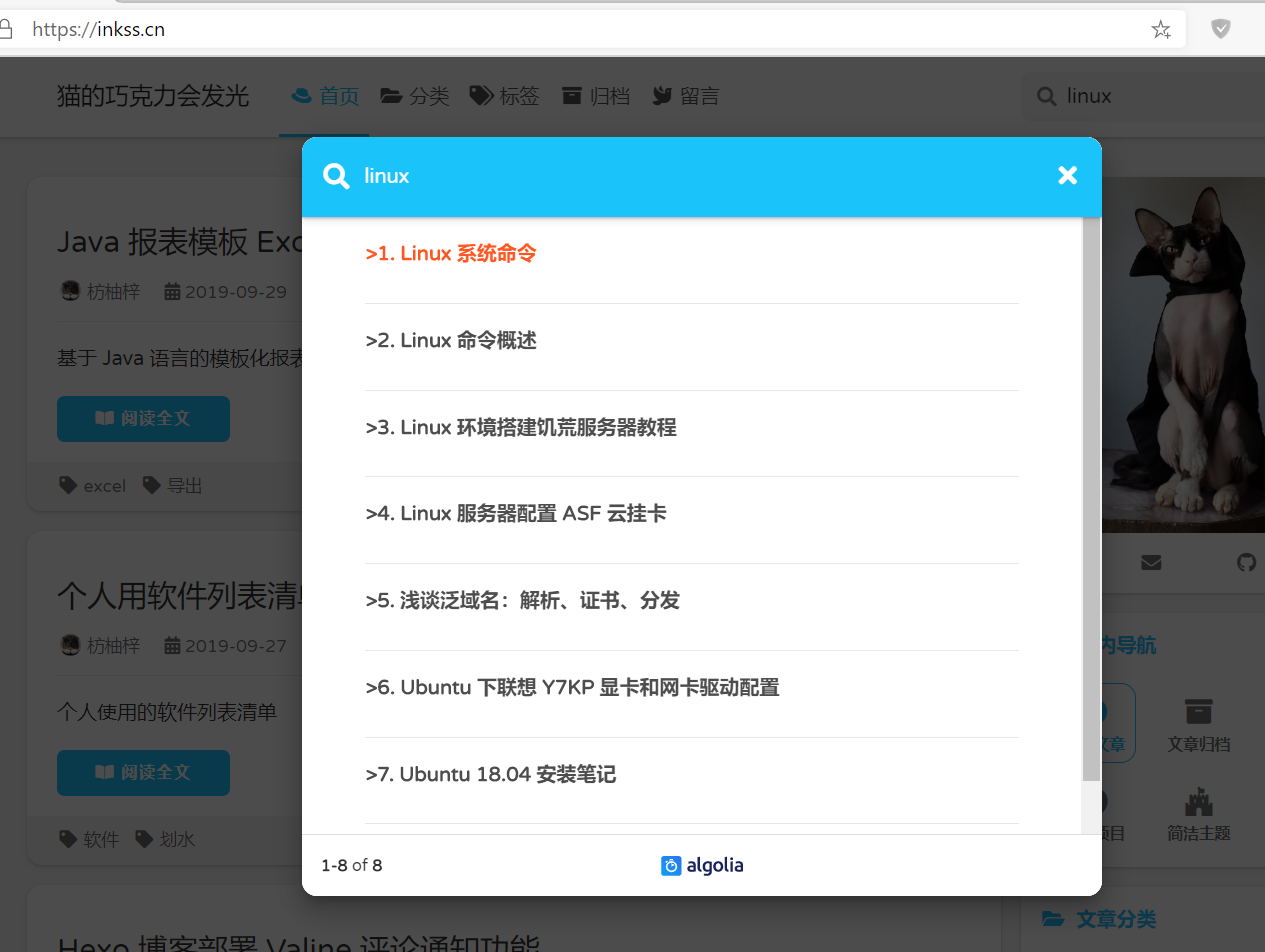Switch to the 标签 nav item
1265x952 pixels.
(504, 95)
